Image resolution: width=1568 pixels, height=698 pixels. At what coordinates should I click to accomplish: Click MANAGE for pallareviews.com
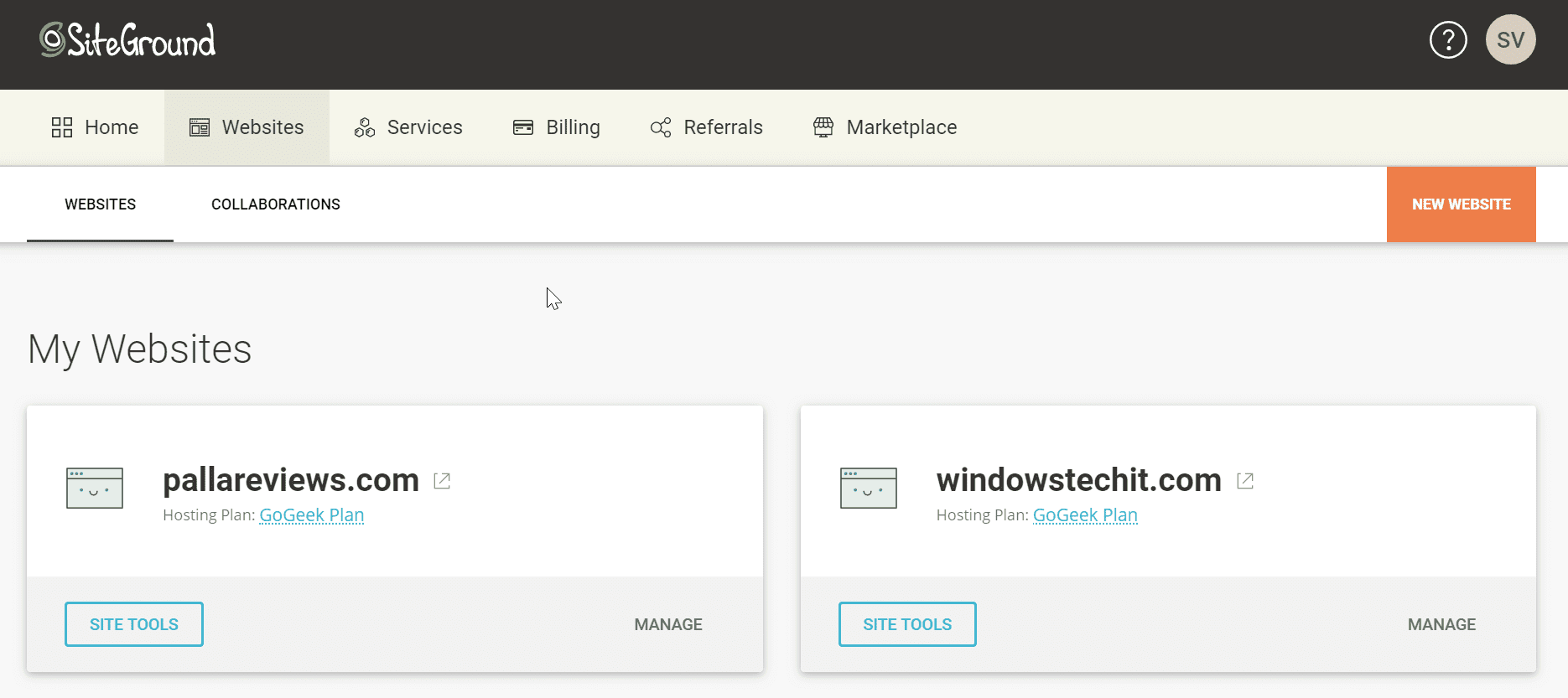[x=668, y=624]
